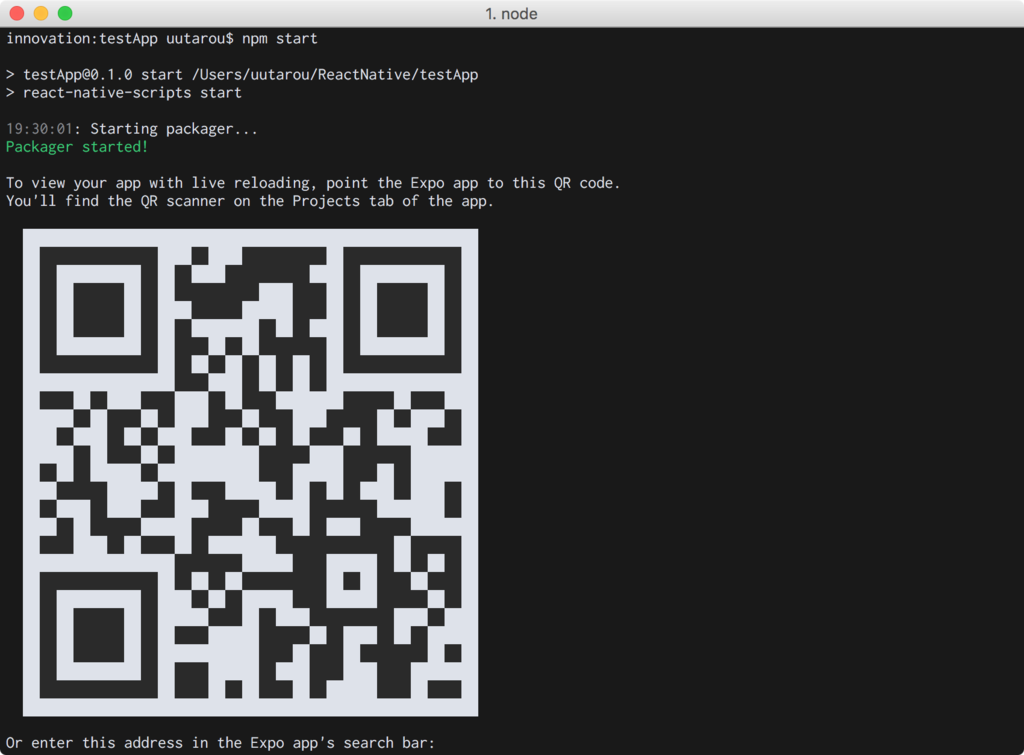The image size is (1024, 755).
Task: Click the 'To view your app with live reloading' line
Action: 313,183
